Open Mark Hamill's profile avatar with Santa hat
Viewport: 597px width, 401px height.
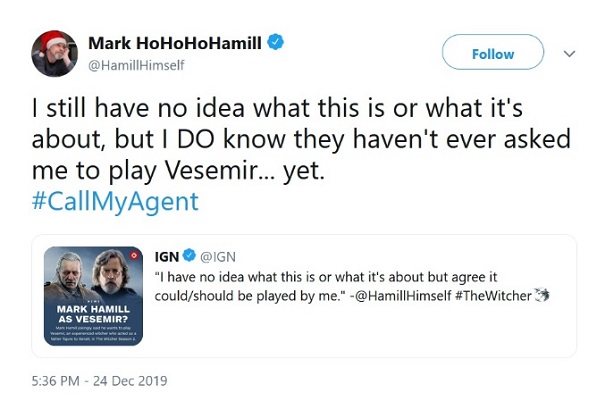pyautogui.click(x=54, y=54)
